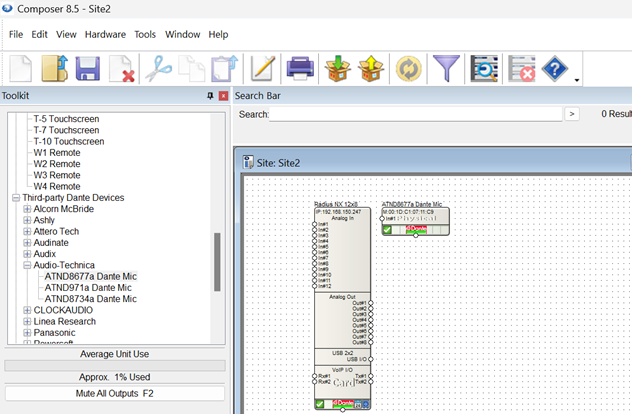The height and width of the screenshot is (414, 632).
Task: Open the Tools menu
Action: coord(145,34)
